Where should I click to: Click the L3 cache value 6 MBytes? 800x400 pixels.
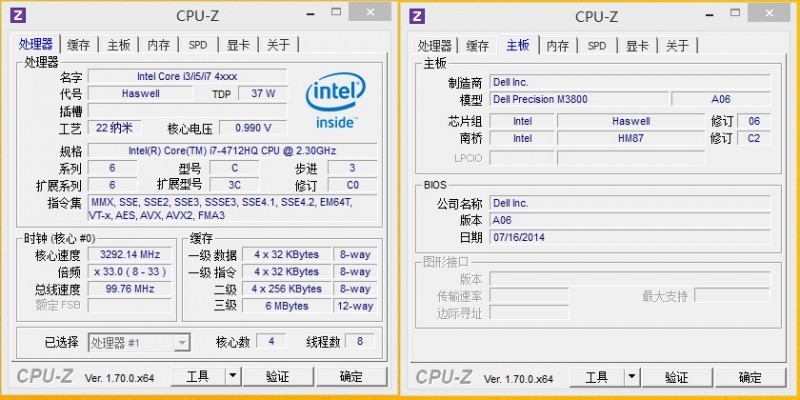[286, 306]
